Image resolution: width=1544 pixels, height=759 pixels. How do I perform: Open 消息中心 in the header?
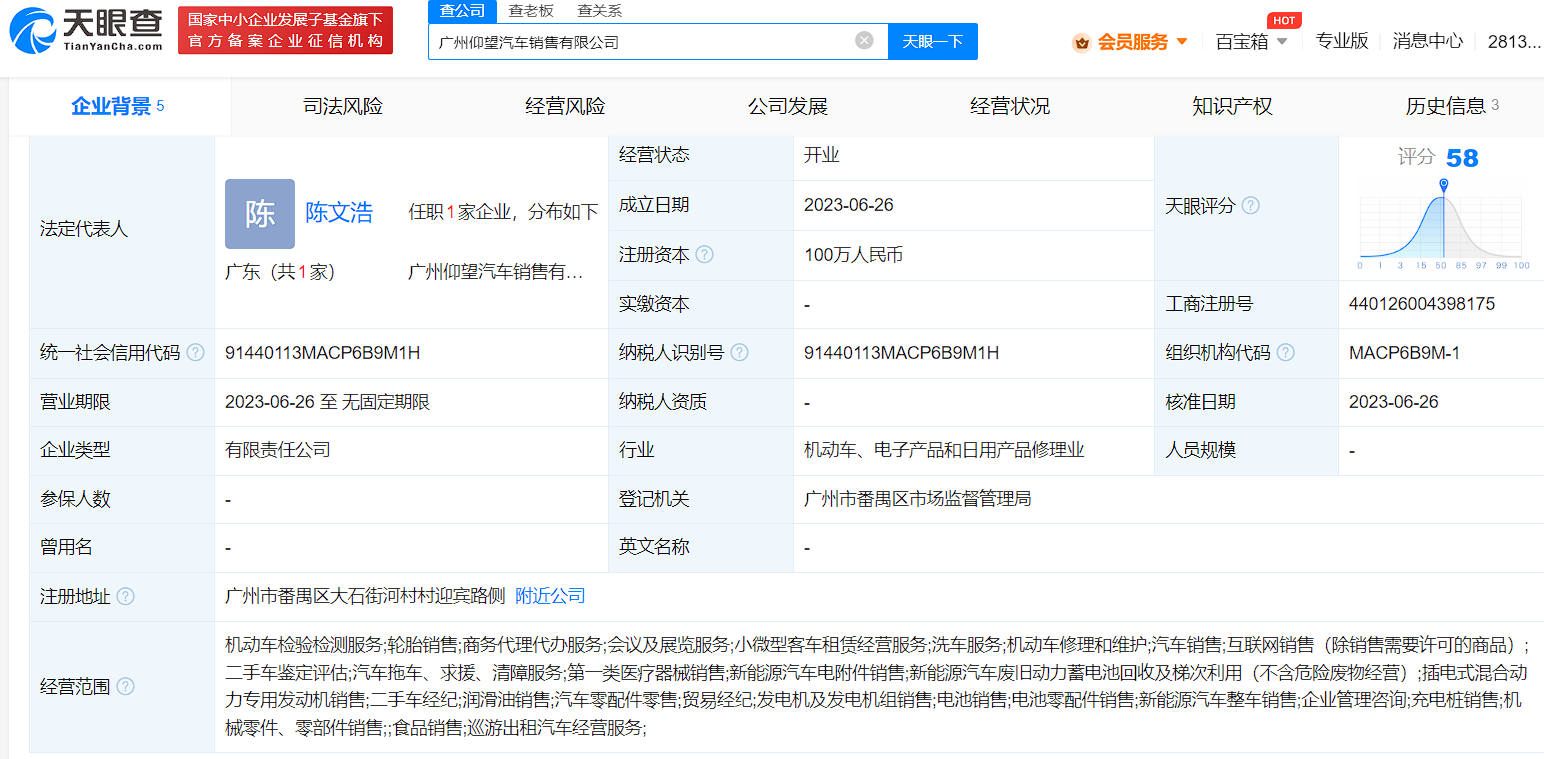click(1428, 41)
